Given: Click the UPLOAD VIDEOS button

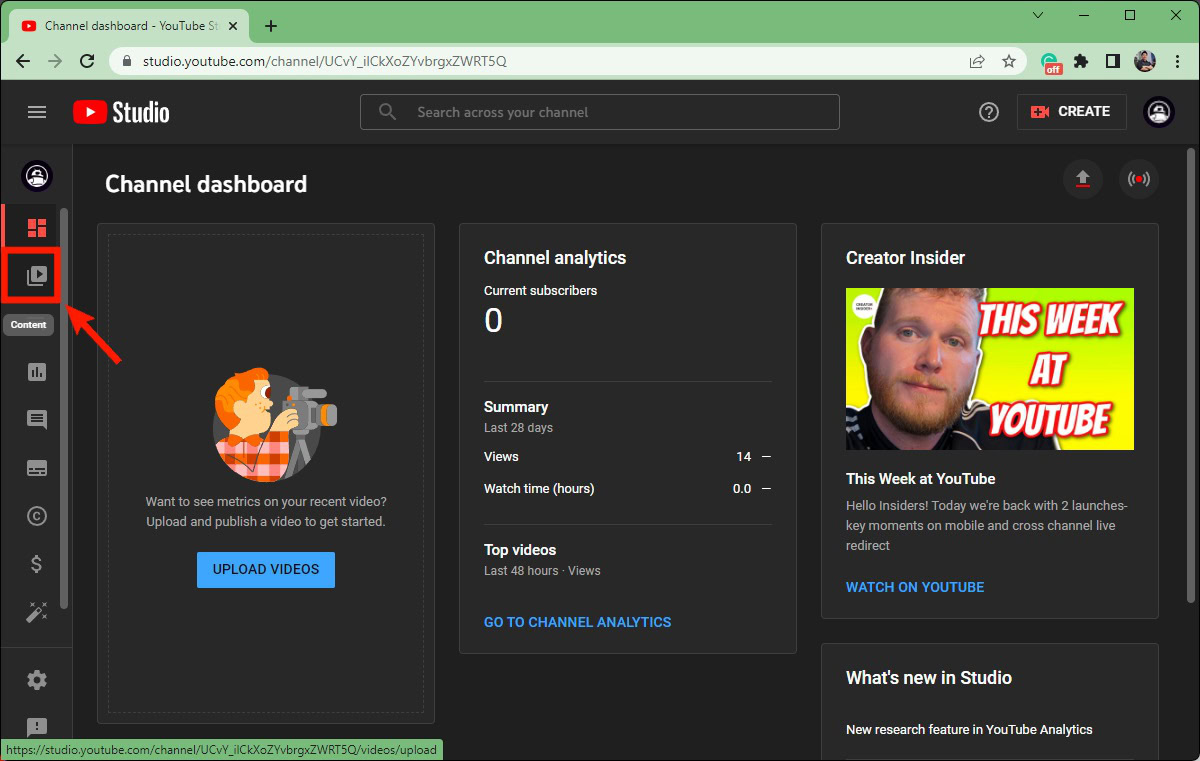Looking at the screenshot, I should (266, 569).
